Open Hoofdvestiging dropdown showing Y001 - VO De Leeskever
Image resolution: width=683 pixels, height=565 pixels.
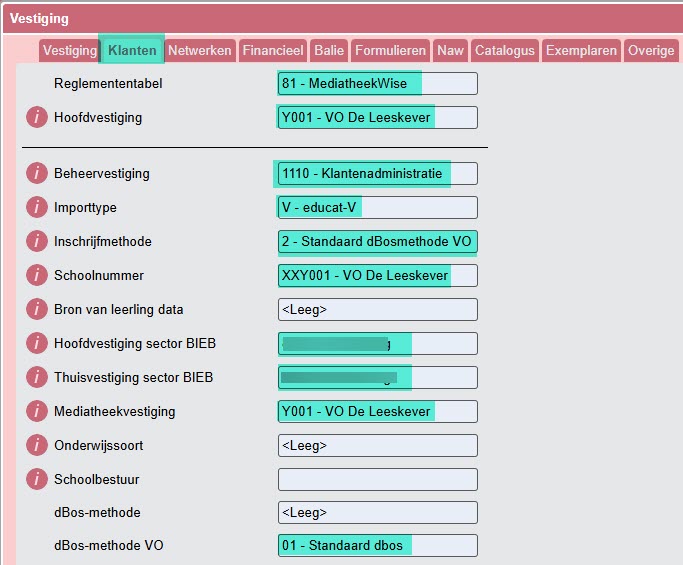pos(378,118)
